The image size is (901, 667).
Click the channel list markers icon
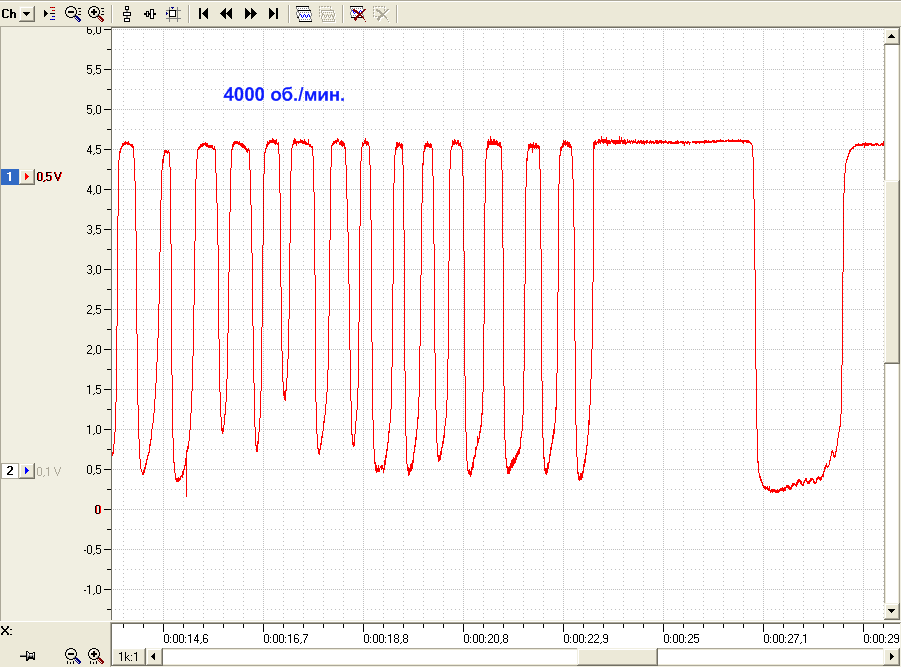(49, 14)
